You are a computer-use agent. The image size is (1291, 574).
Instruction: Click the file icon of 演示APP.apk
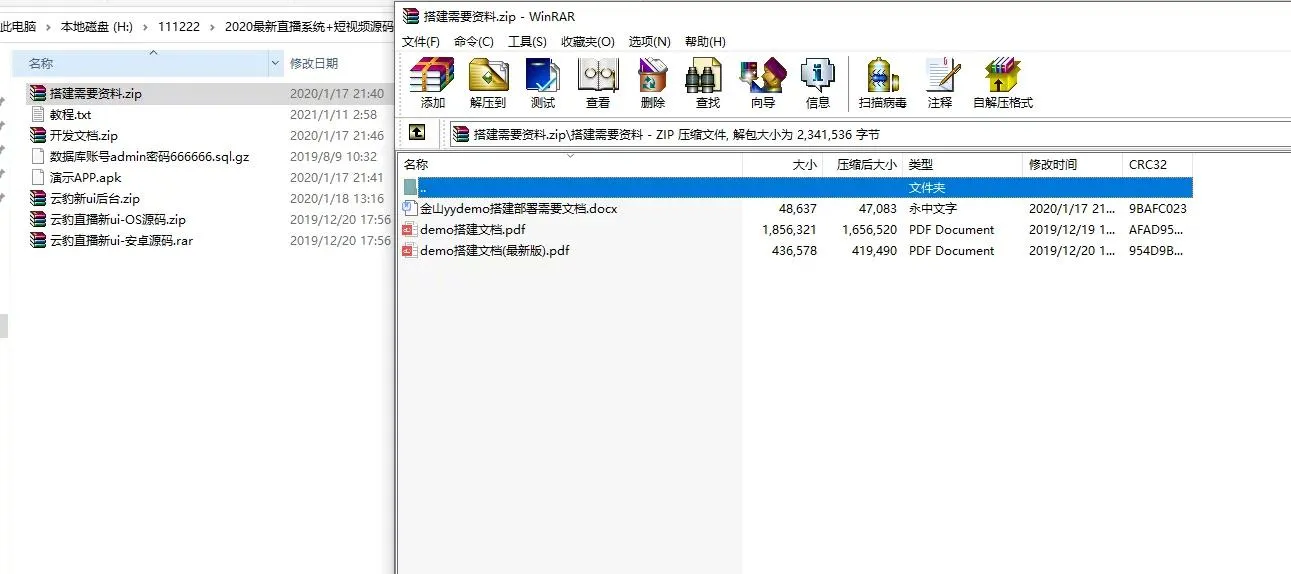coord(38,177)
